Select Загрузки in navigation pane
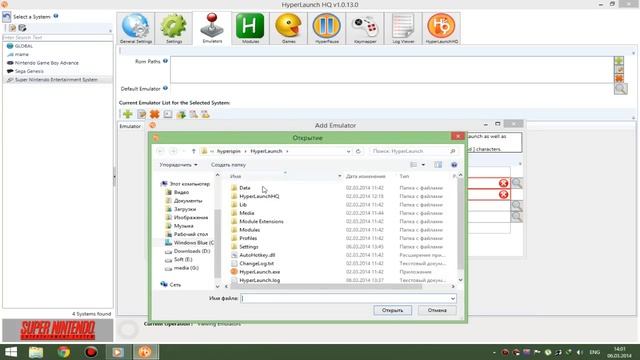Screen dimensions: 640x360 coord(185,209)
